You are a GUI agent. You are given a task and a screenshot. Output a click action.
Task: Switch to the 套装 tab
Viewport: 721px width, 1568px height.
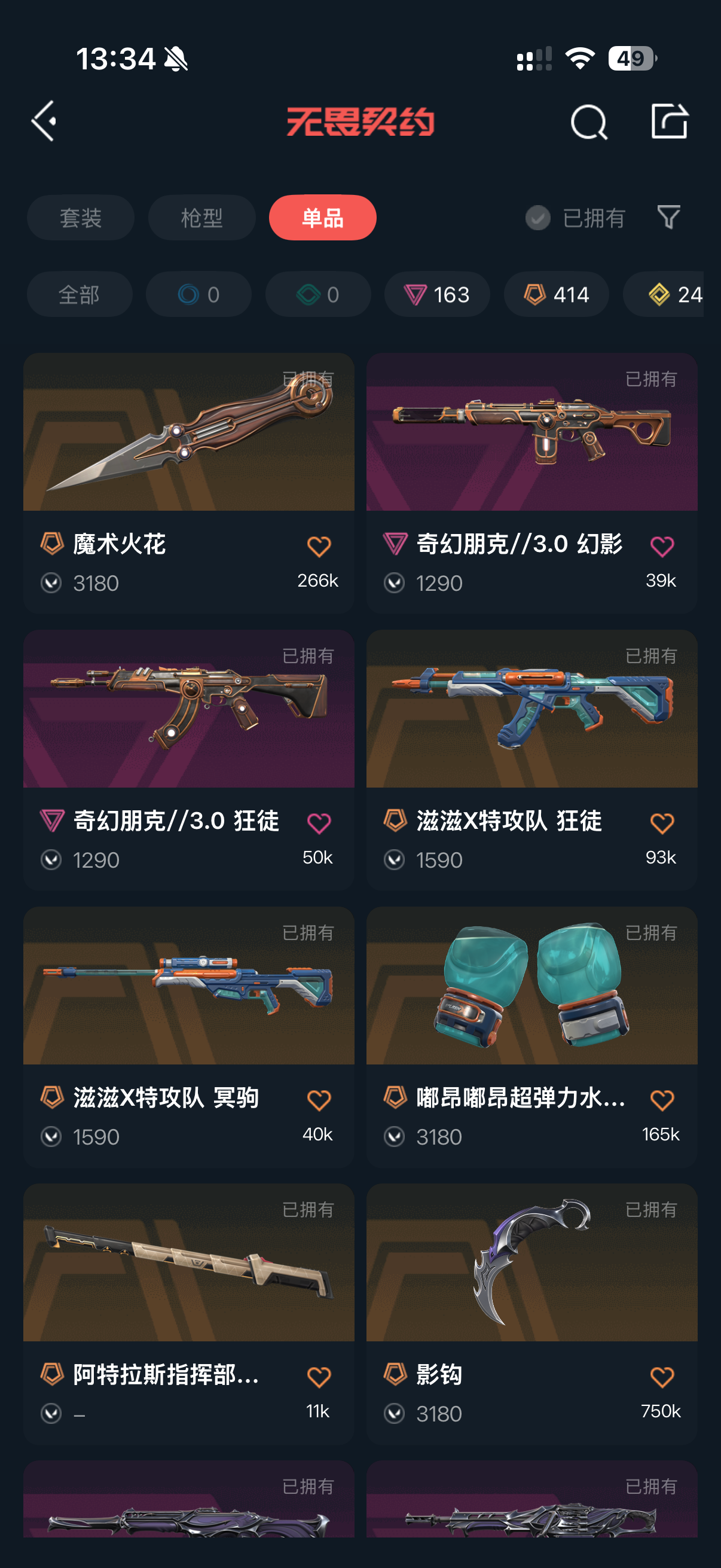click(x=80, y=217)
